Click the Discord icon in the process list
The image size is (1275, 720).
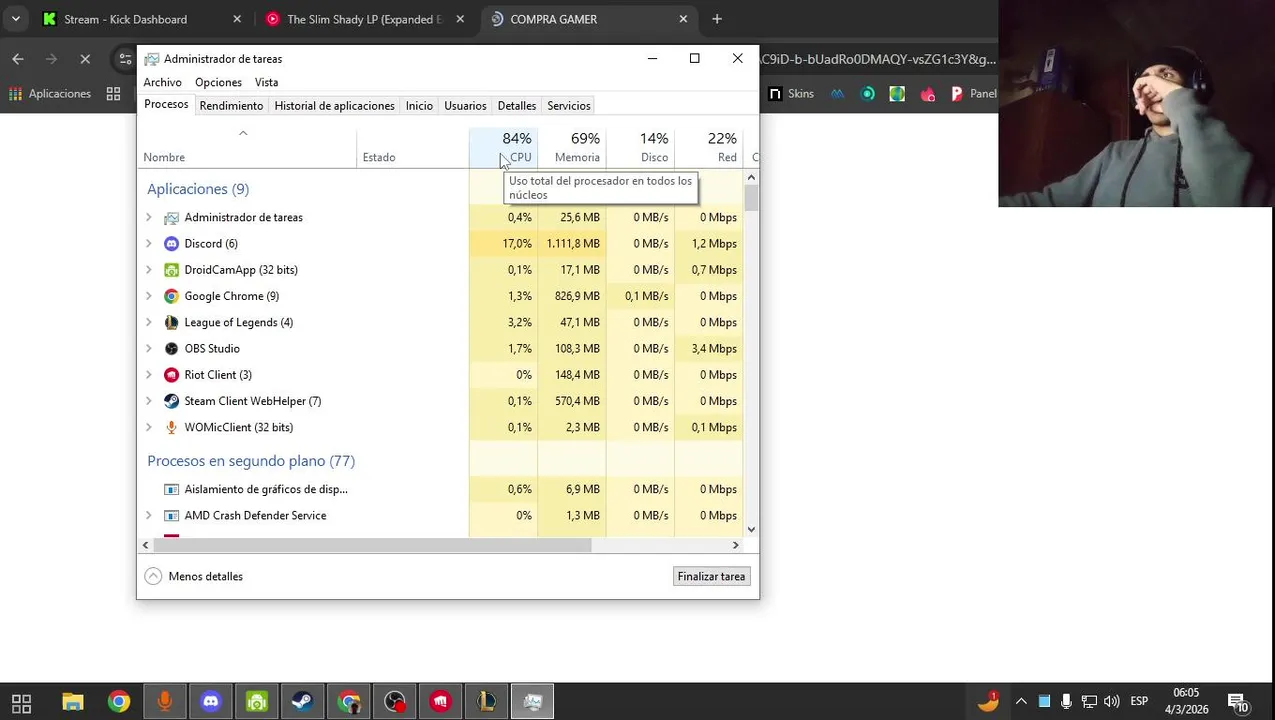171,244
